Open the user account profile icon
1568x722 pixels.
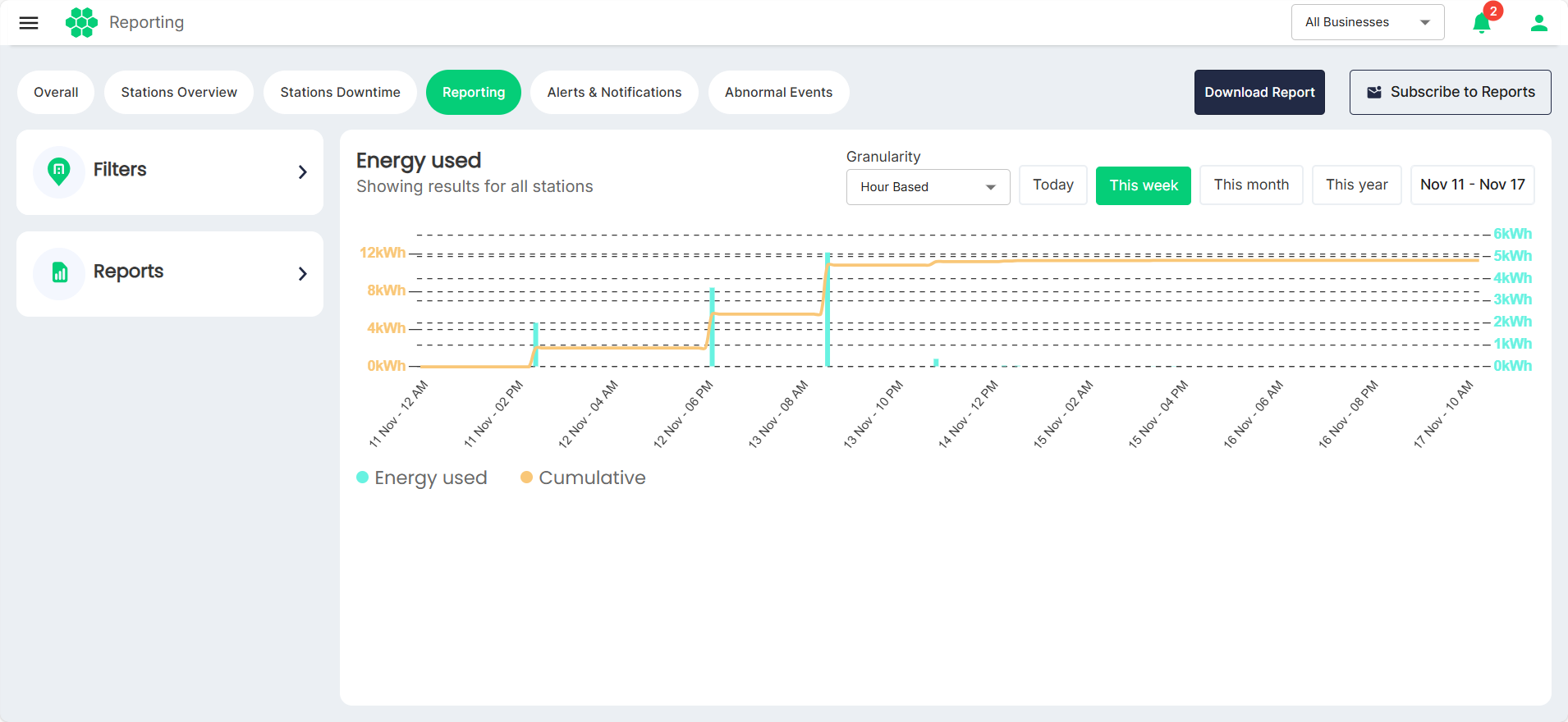click(x=1539, y=23)
